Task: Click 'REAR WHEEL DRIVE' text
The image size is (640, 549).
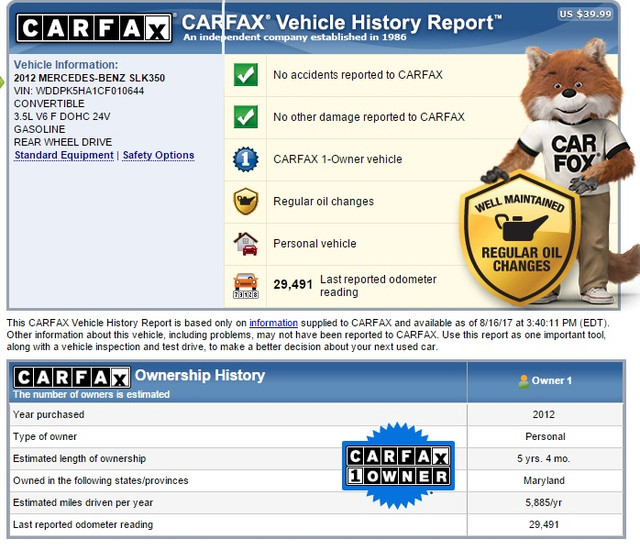Action: pos(63,142)
